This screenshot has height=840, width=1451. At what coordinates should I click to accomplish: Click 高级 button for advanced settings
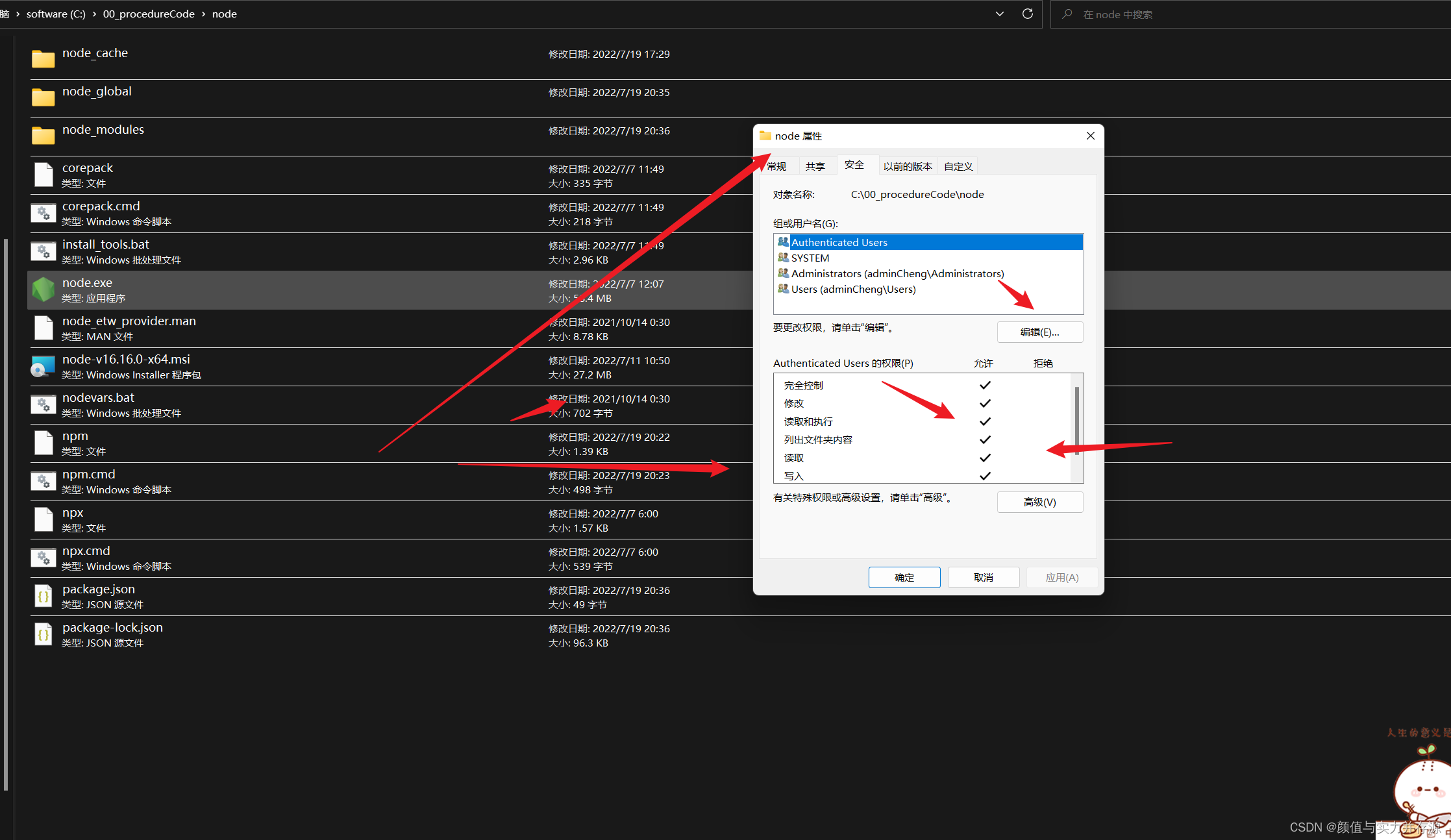1041,502
